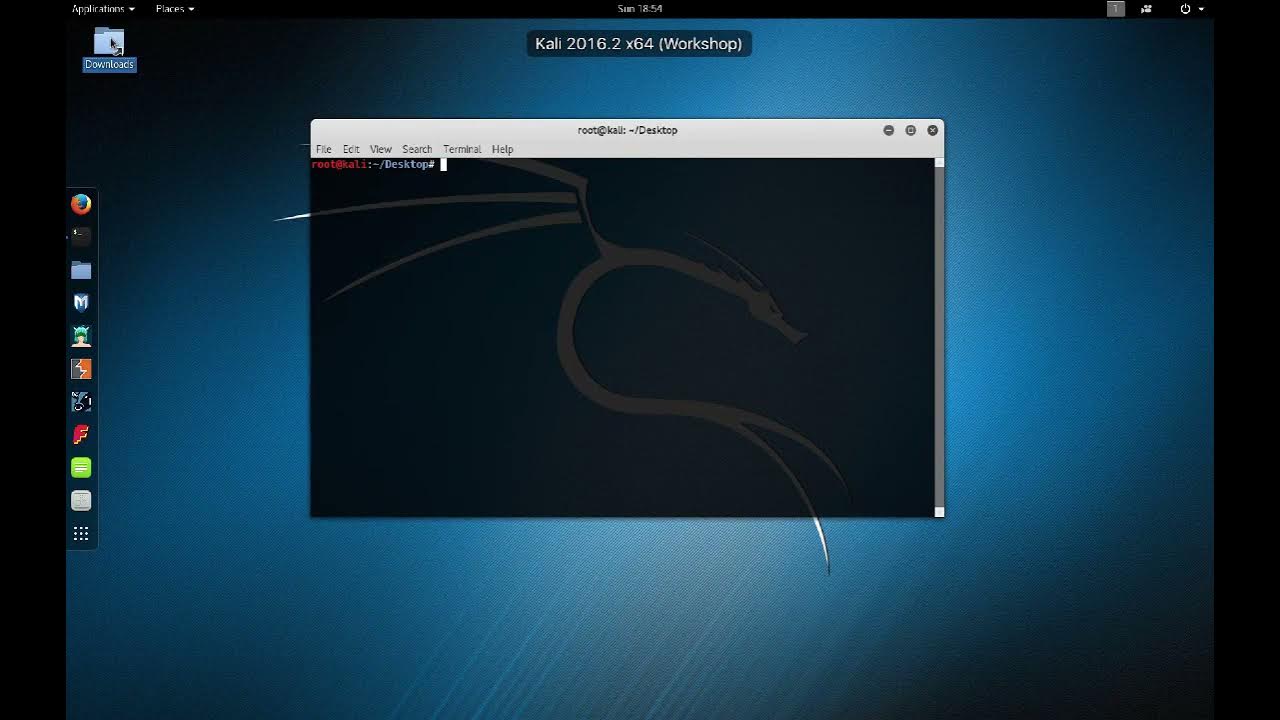Open the workspace indicator 1
1280x720 pixels.
(x=1116, y=9)
